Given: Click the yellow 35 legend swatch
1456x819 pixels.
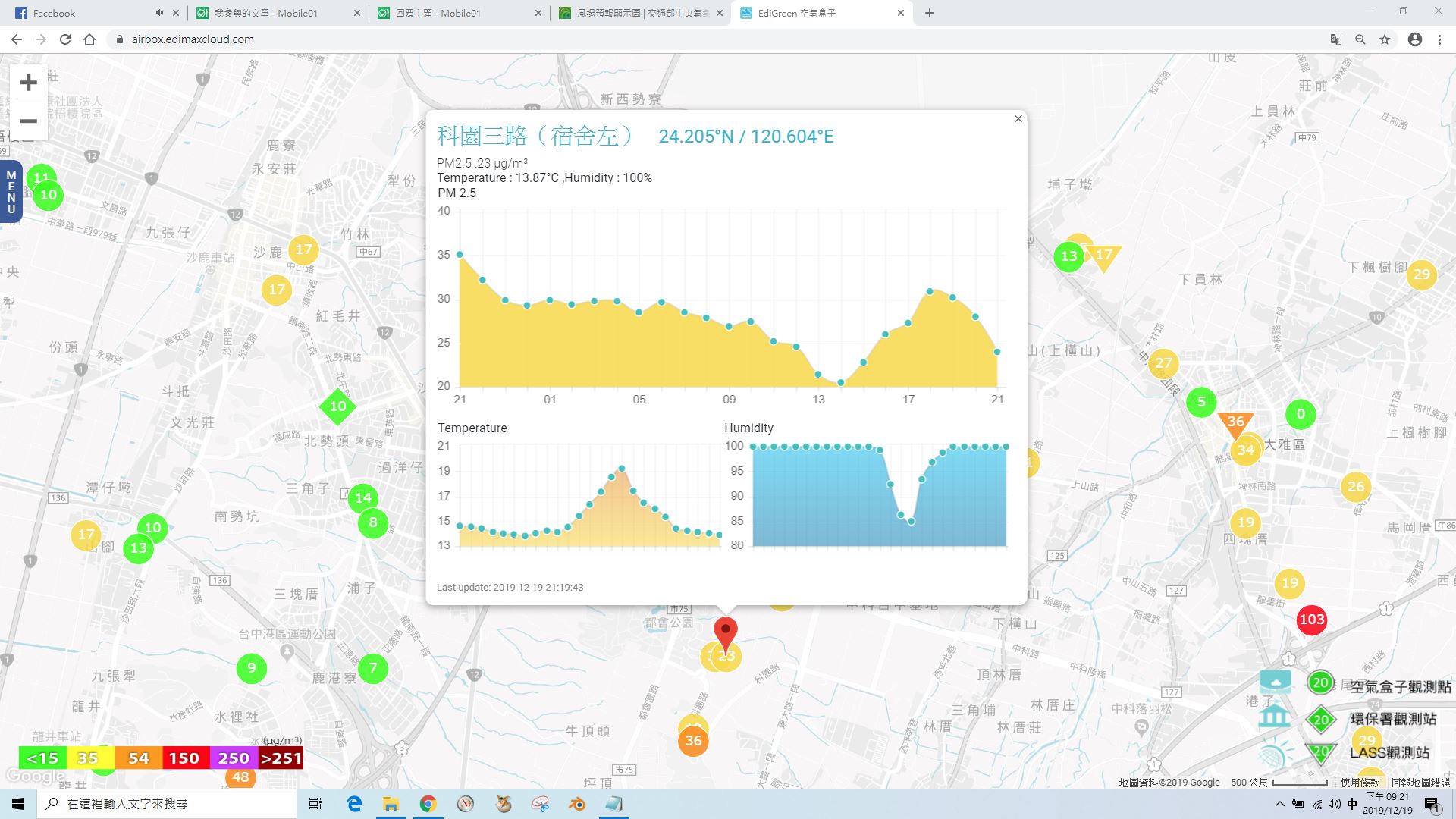Looking at the screenshot, I should point(89,758).
